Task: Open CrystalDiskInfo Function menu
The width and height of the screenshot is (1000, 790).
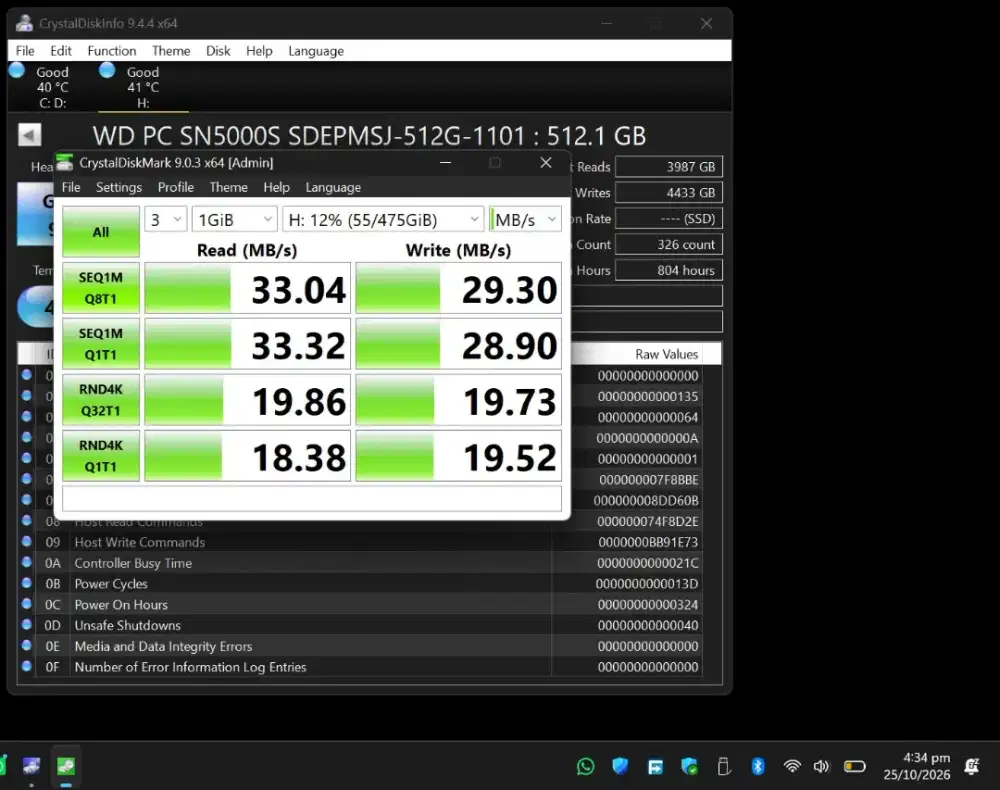Action: click(x=112, y=50)
